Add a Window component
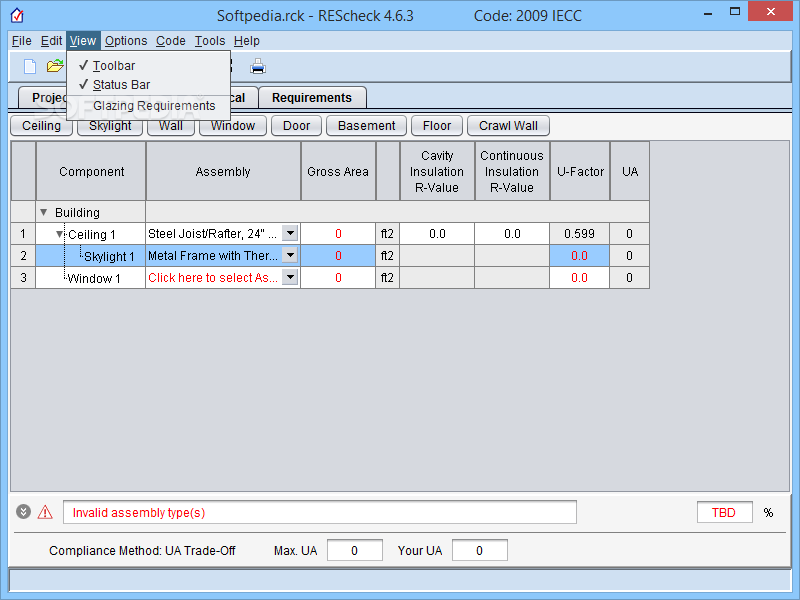Image resolution: width=800 pixels, height=600 pixels. pos(233,127)
